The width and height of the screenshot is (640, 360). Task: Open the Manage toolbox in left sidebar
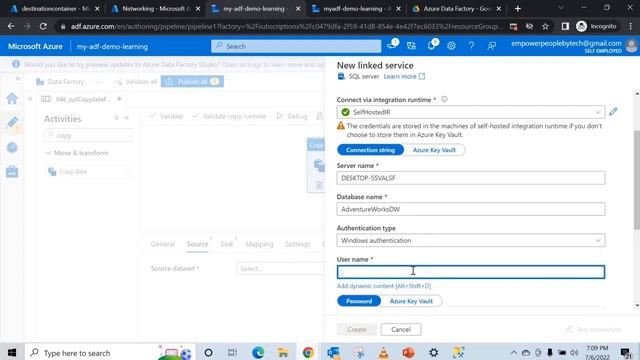coord(12,171)
